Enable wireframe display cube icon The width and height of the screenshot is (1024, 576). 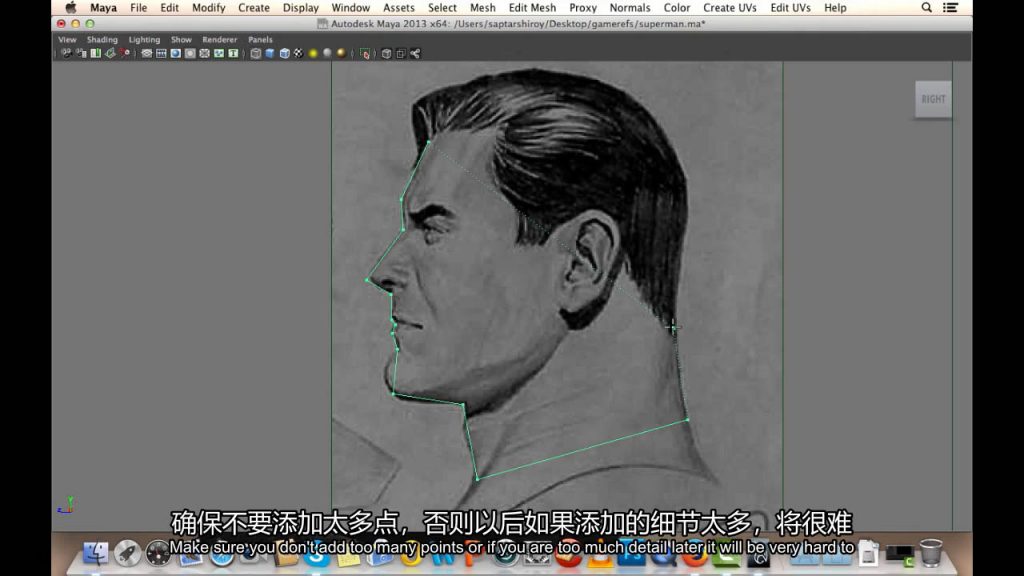256,54
